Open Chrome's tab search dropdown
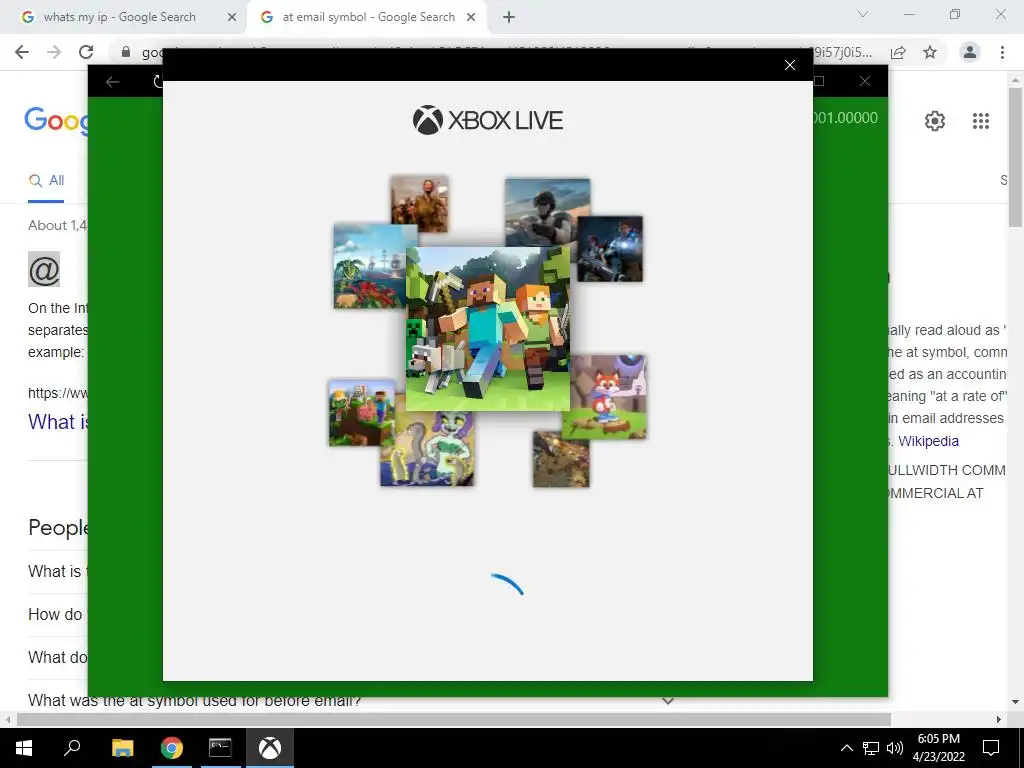1024x768 pixels. (863, 14)
